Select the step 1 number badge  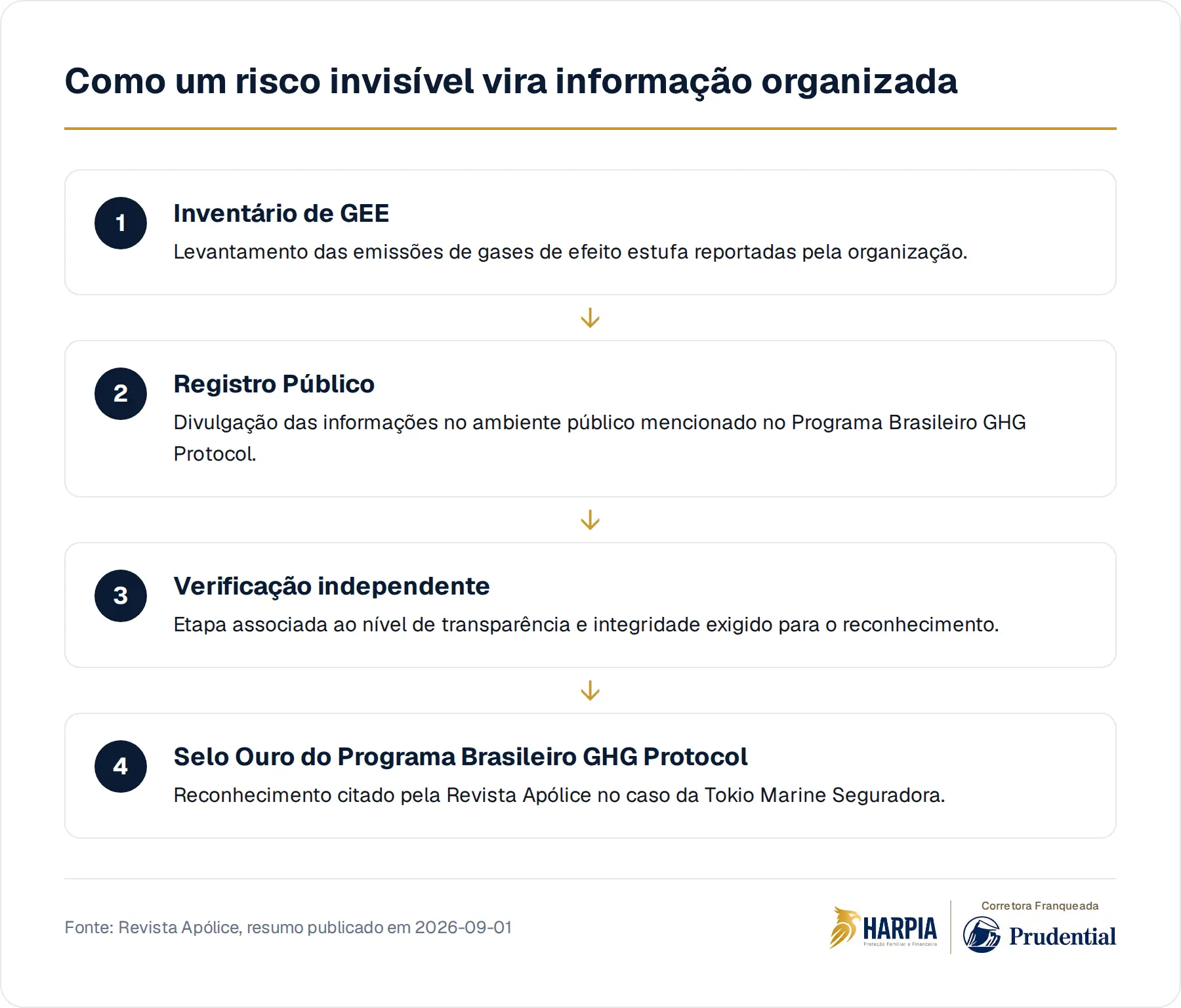click(121, 223)
